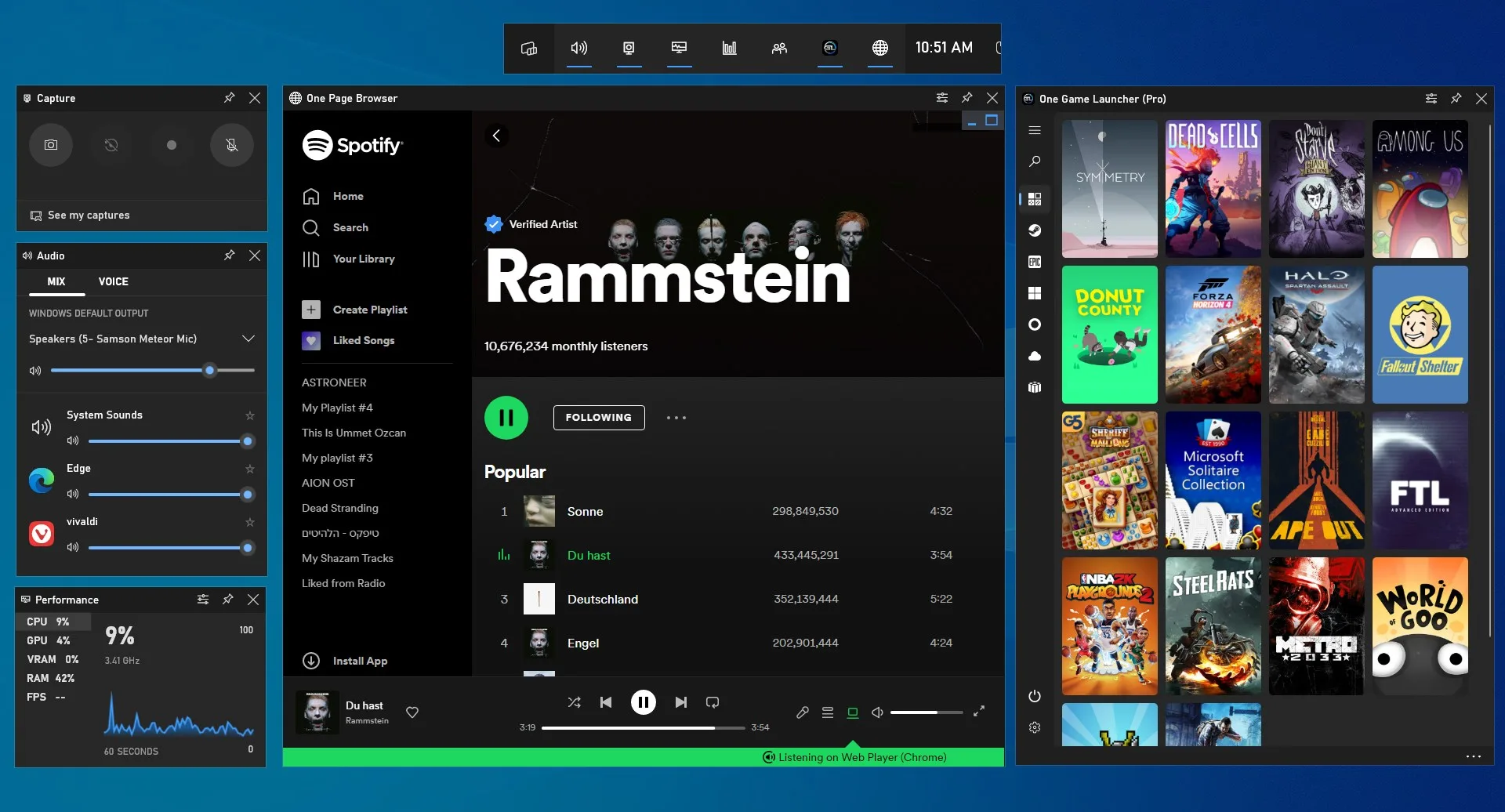Image resolution: width=1505 pixels, height=812 pixels.
Task: Launch Among Us game tile
Action: [x=1420, y=189]
